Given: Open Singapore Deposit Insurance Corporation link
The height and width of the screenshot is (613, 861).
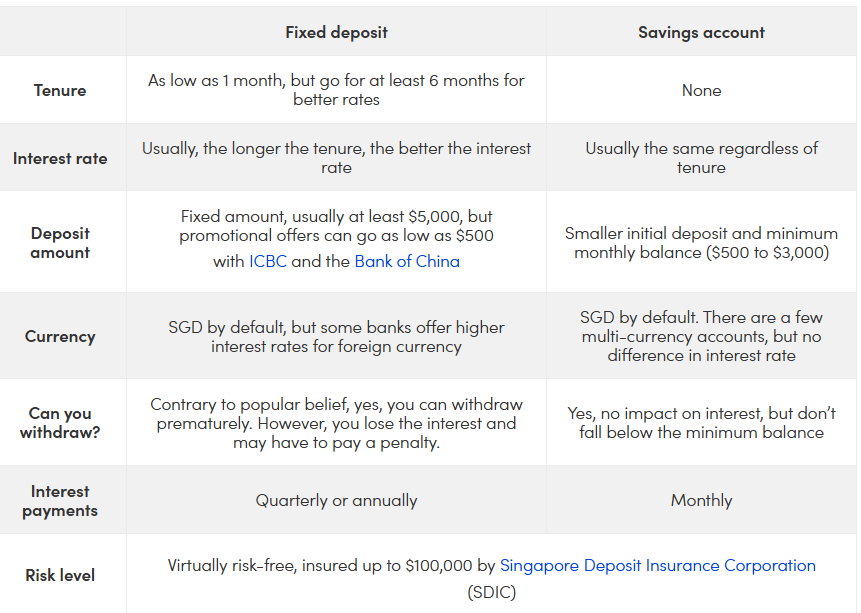Looking at the screenshot, I should click(x=657, y=566).
